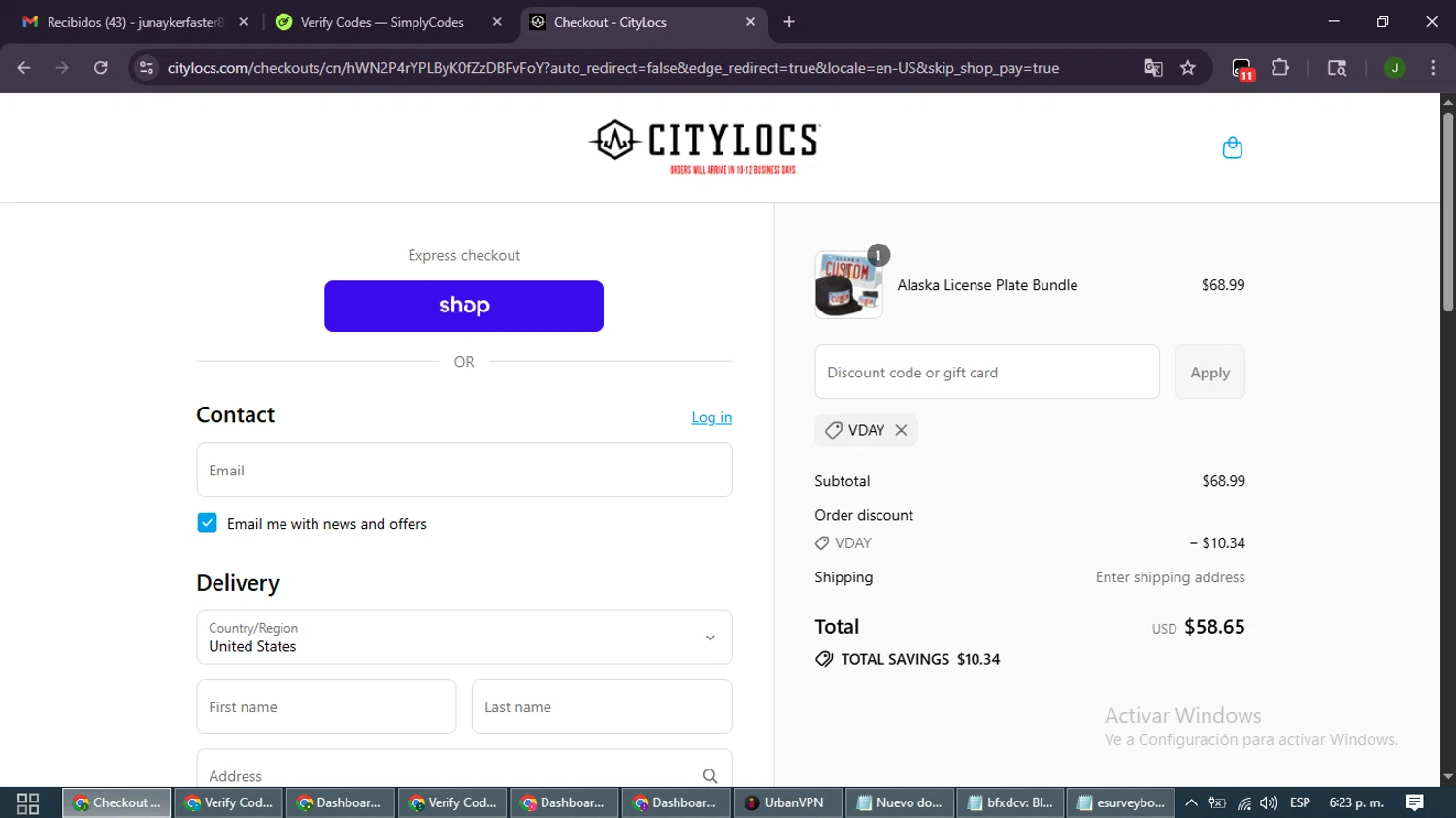This screenshot has width=1456, height=818.
Task: Click the Alaska License Plate Bundle thumbnail
Action: click(848, 285)
